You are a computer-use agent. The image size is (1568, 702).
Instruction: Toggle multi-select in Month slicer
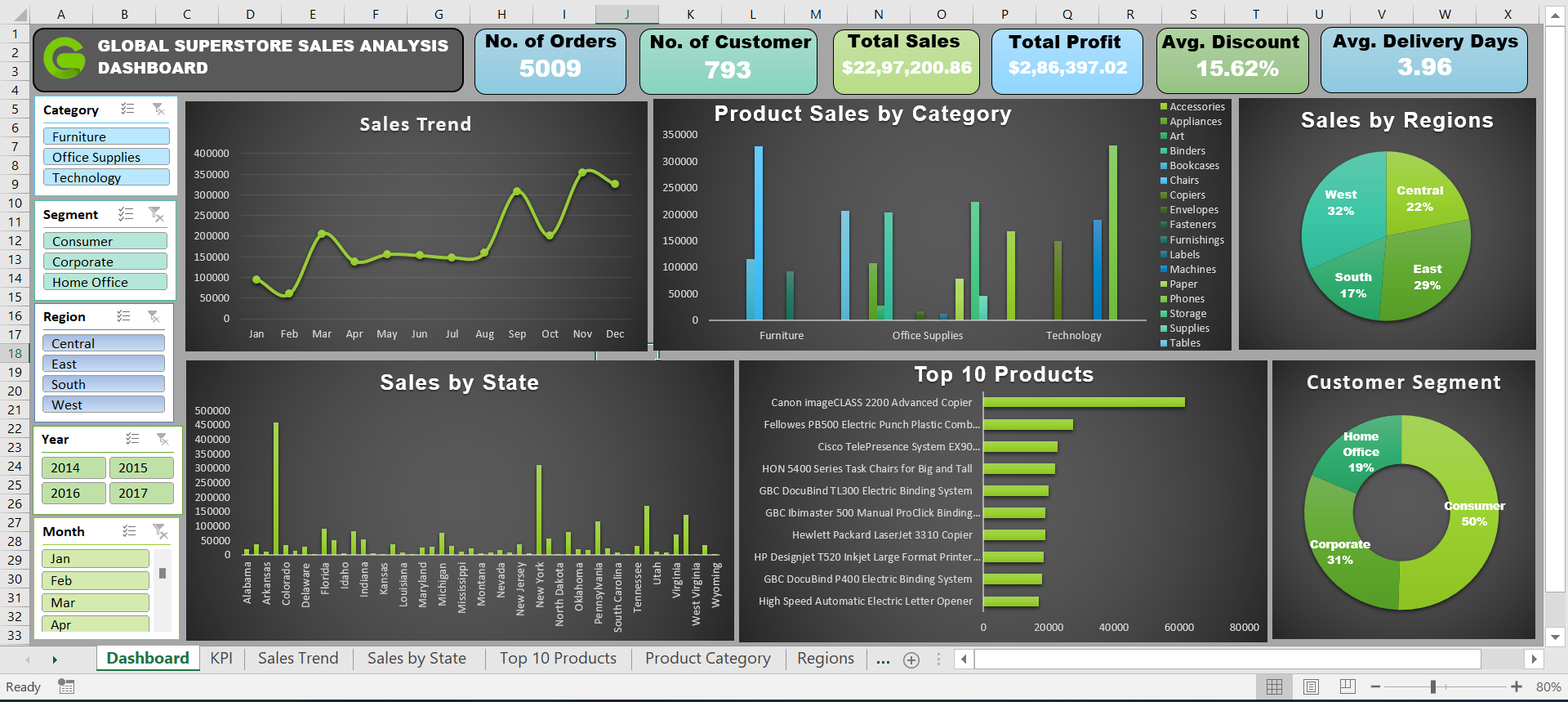[x=129, y=531]
